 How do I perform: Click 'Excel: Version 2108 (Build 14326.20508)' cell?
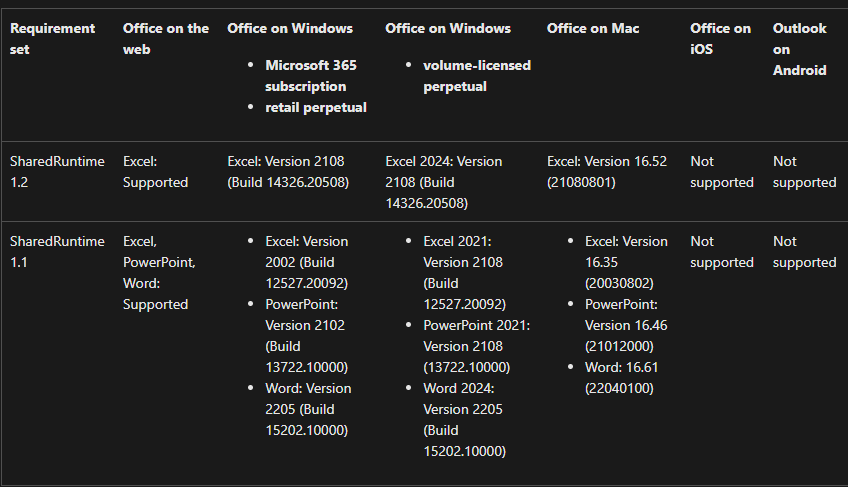click(288, 172)
